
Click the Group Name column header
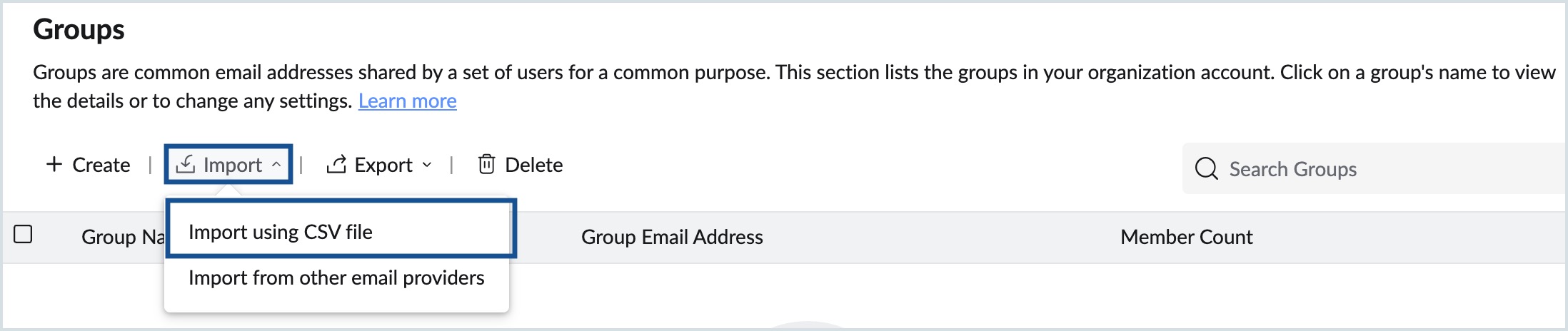(123, 237)
